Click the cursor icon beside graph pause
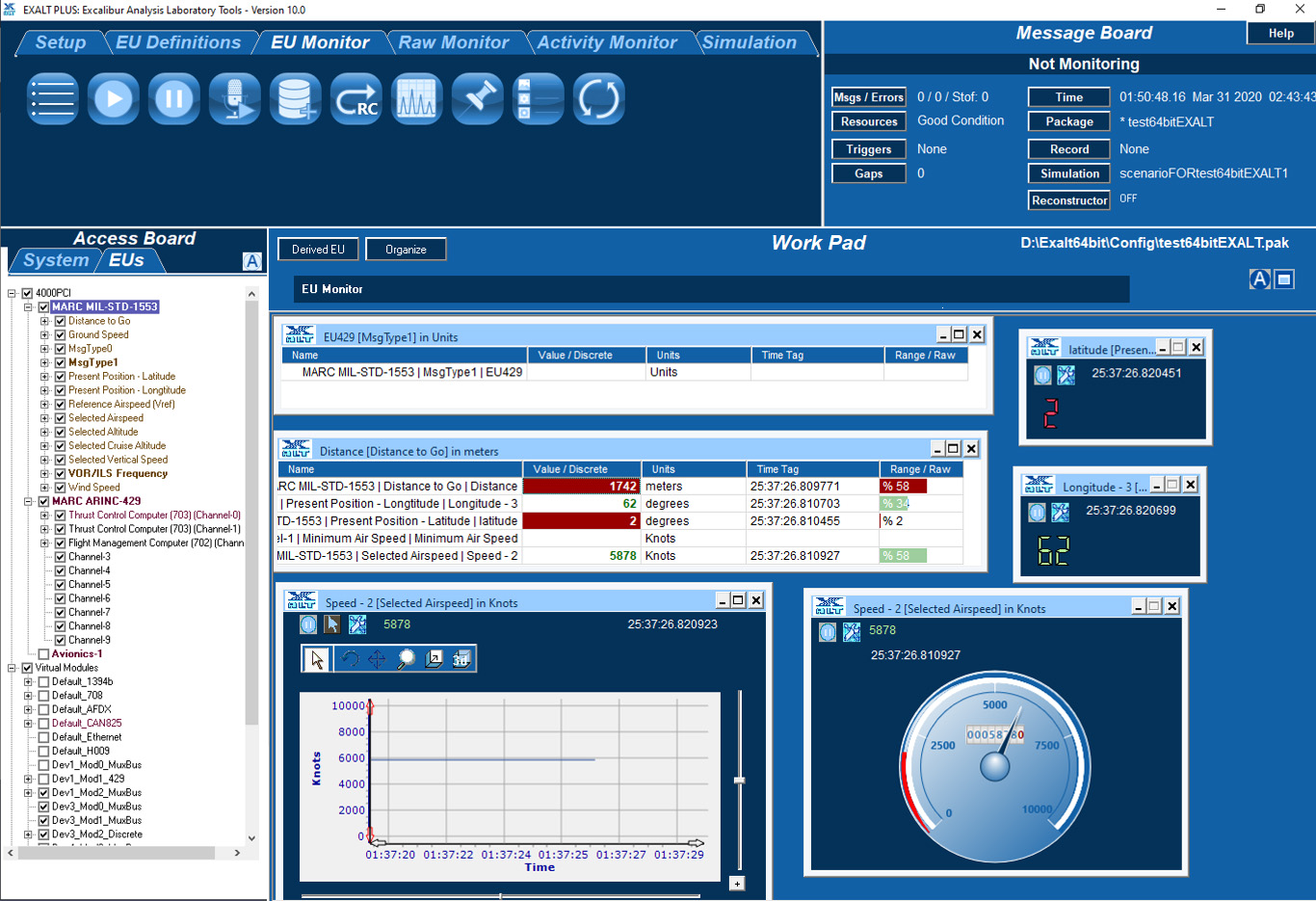Viewport: 1316px width, 901px height. [x=332, y=624]
